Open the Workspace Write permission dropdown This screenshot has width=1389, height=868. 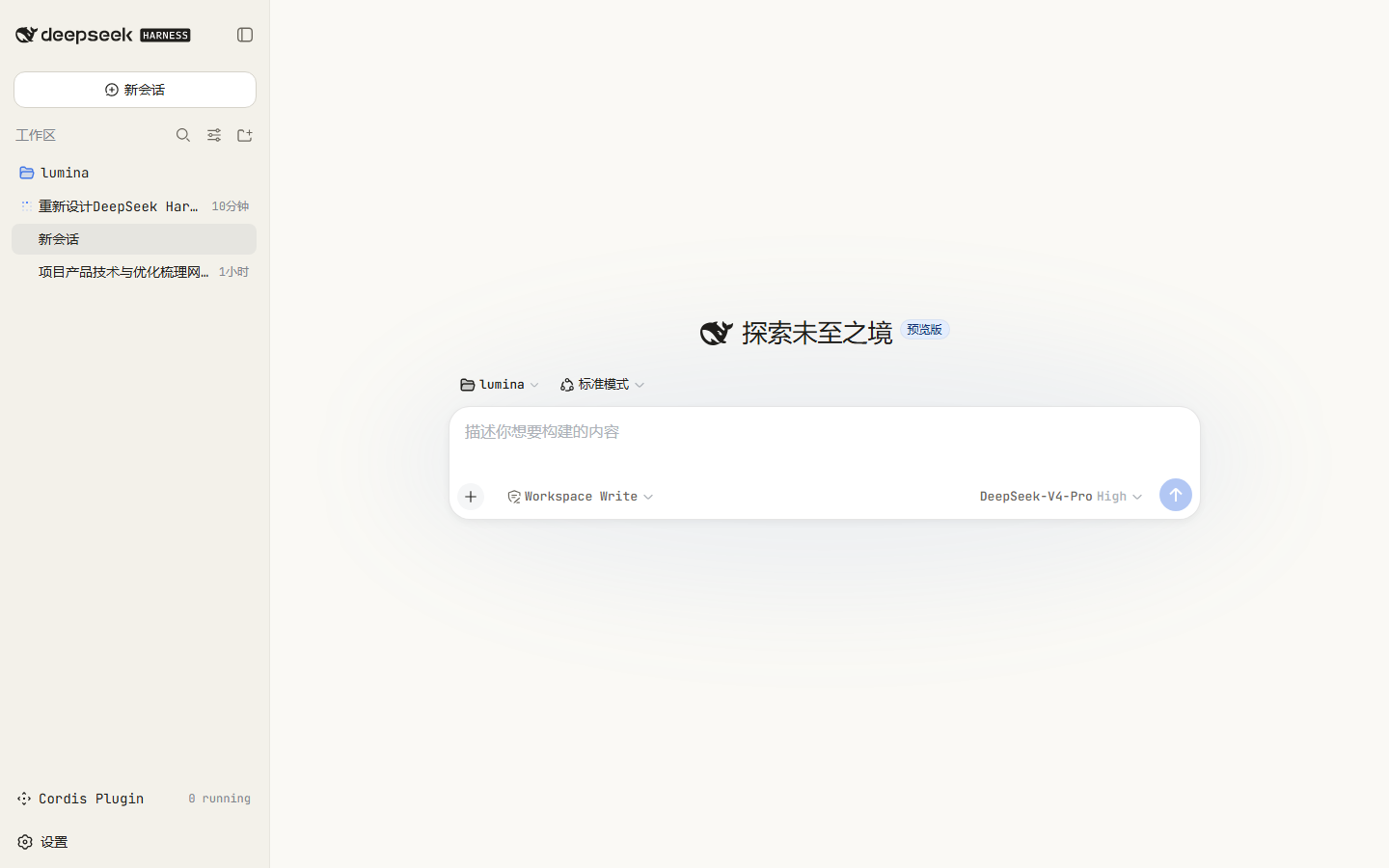[x=581, y=497]
